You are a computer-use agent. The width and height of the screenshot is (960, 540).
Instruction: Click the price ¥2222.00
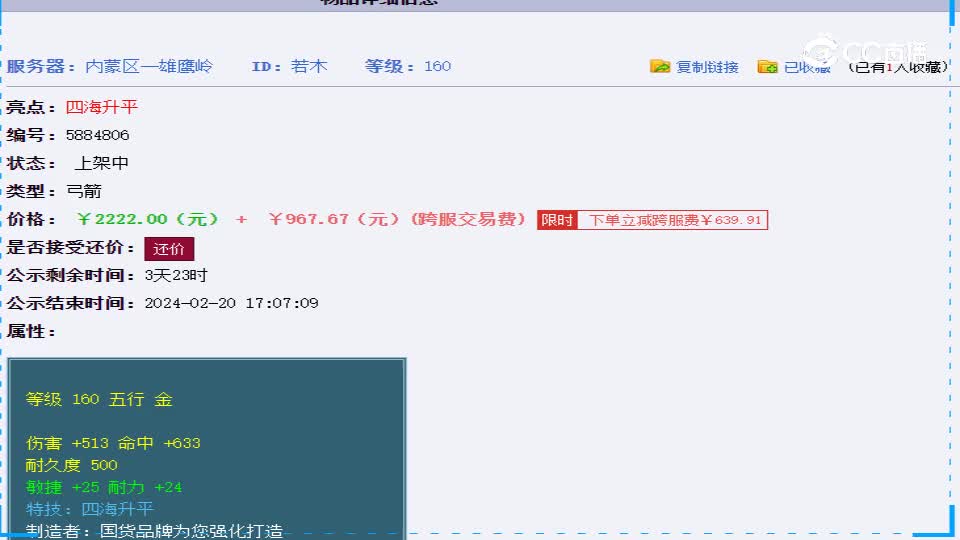[x=148, y=219]
